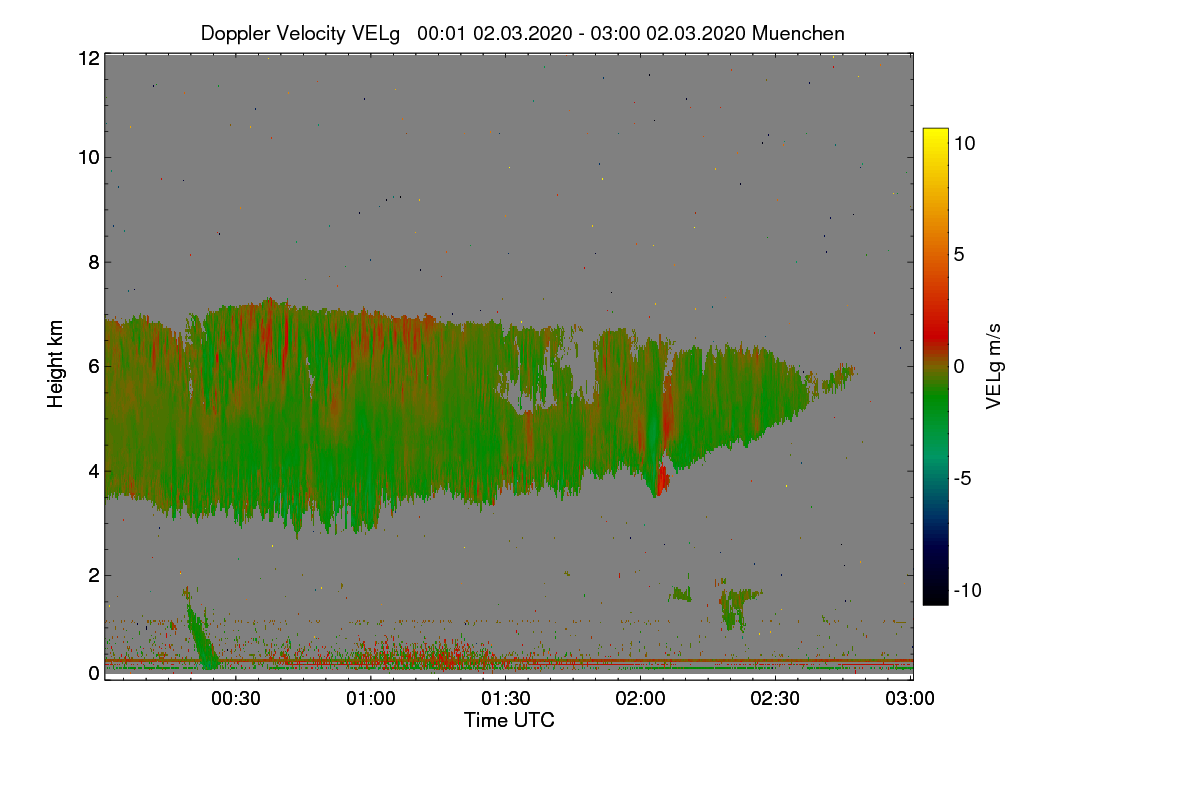This screenshot has height=800, width=1200.
Task: Select the 'Muenchen' station name in the title
Action: pos(798,33)
